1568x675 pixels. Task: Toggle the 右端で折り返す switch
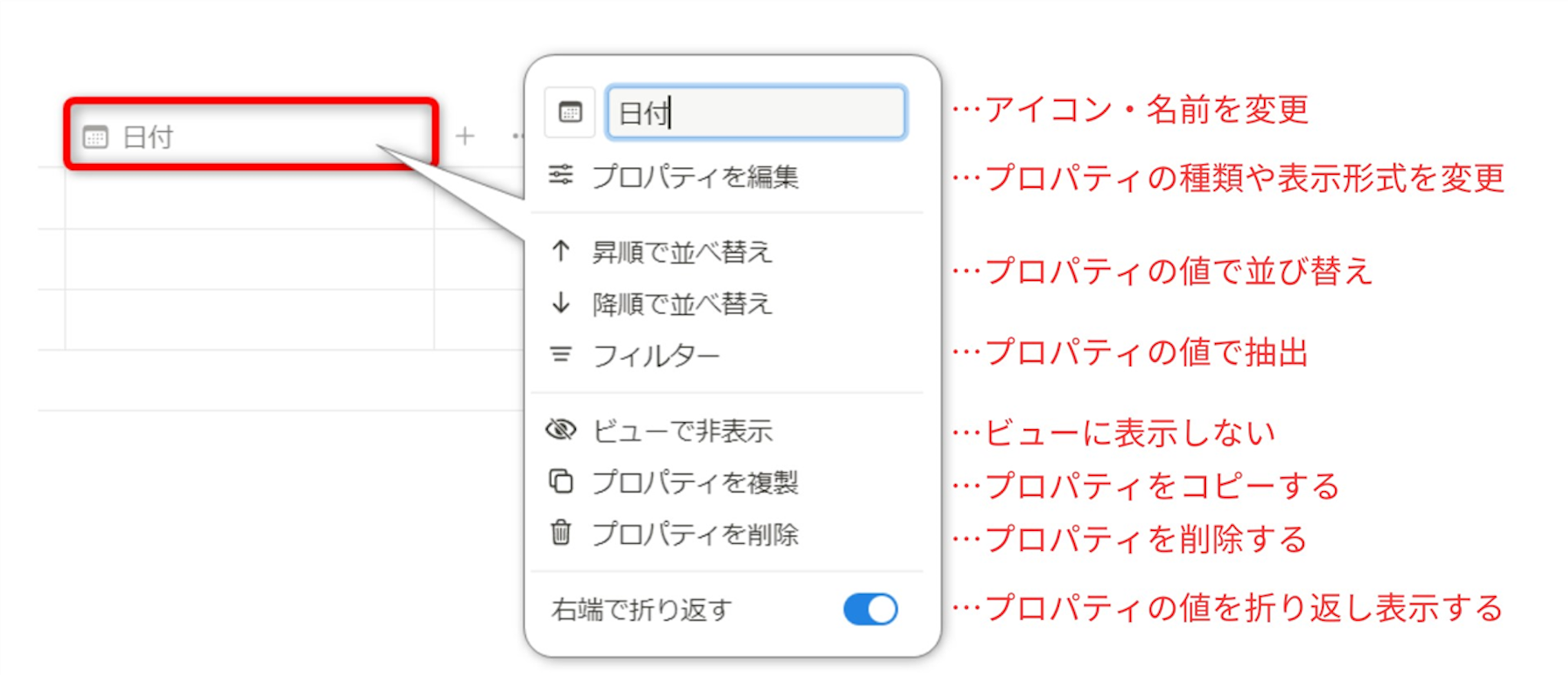pos(871,609)
